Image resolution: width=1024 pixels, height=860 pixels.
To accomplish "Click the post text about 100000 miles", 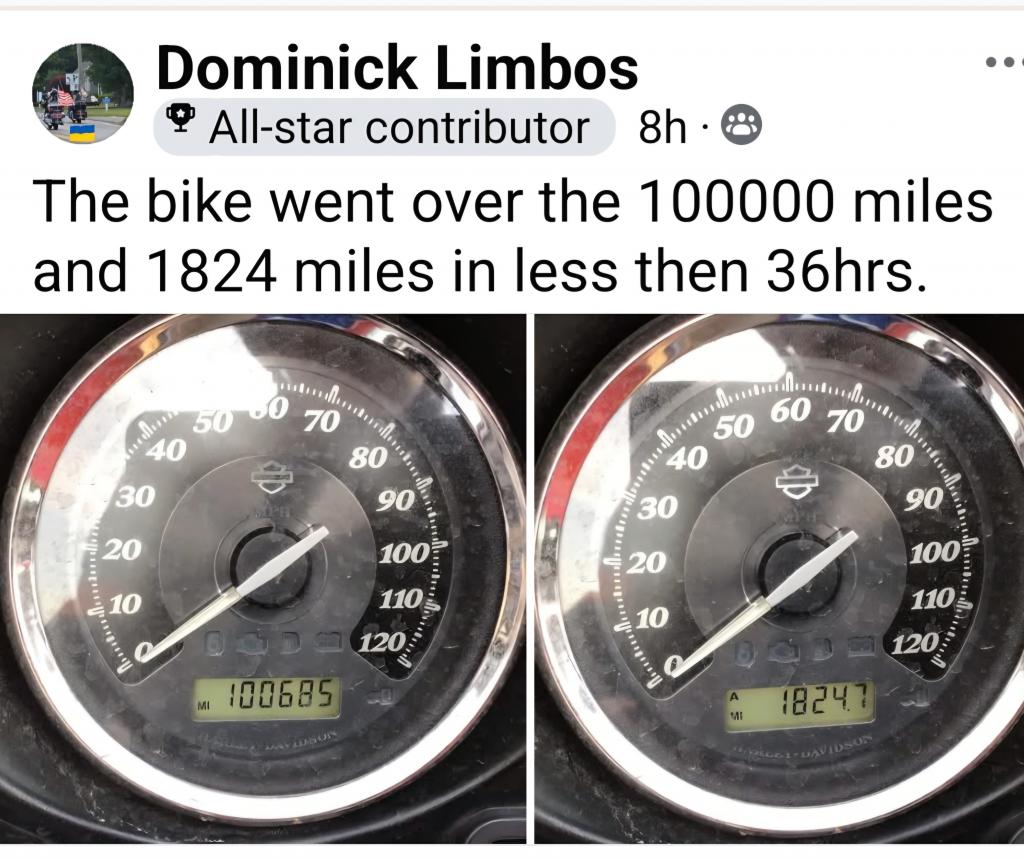I will point(513,236).
